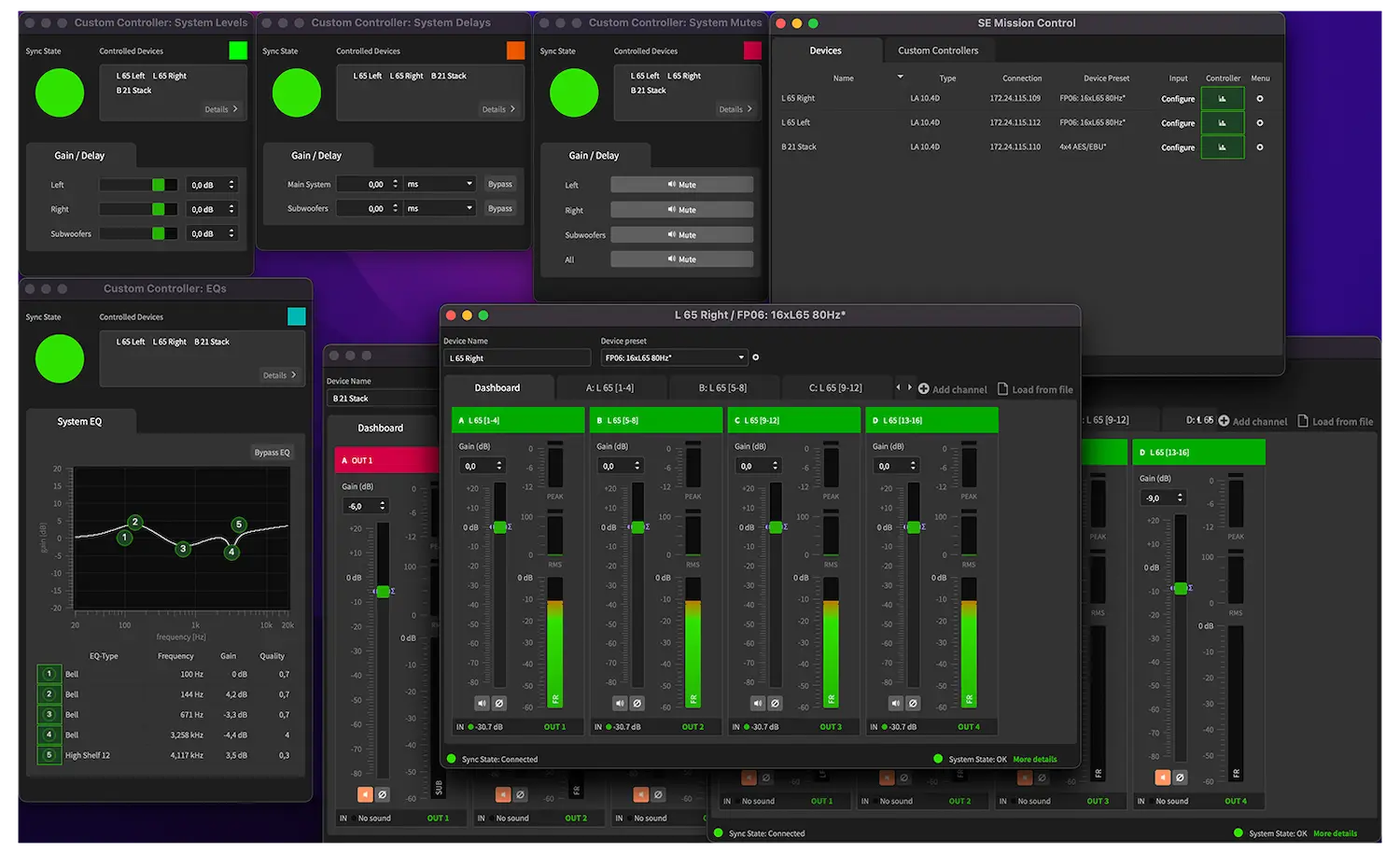Viewport: 1400px width, 854px height.
Task: Open the B: L 65 [5-8] tab
Action: pos(722,387)
